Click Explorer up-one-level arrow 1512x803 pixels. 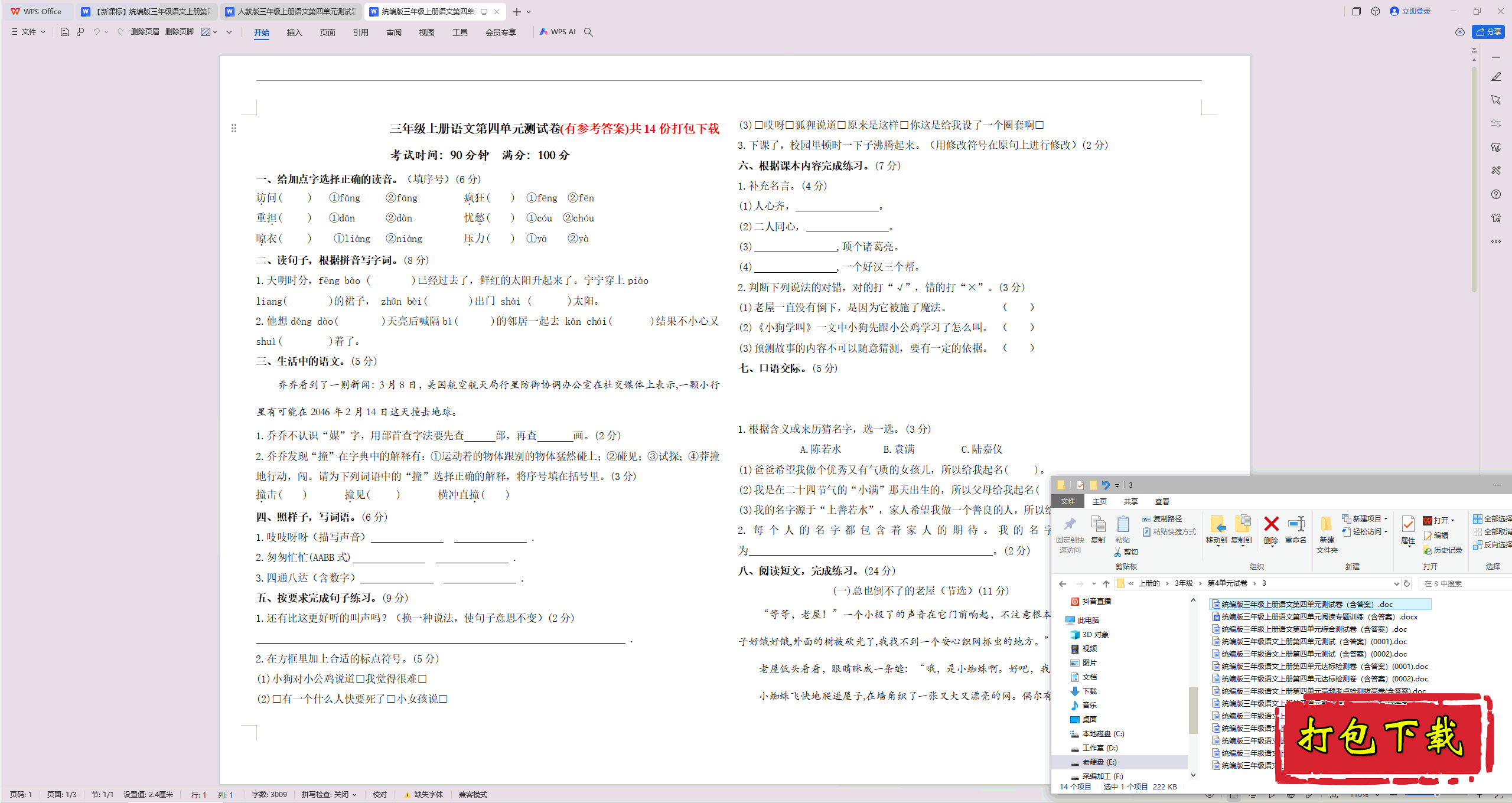tap(1106, 583)
